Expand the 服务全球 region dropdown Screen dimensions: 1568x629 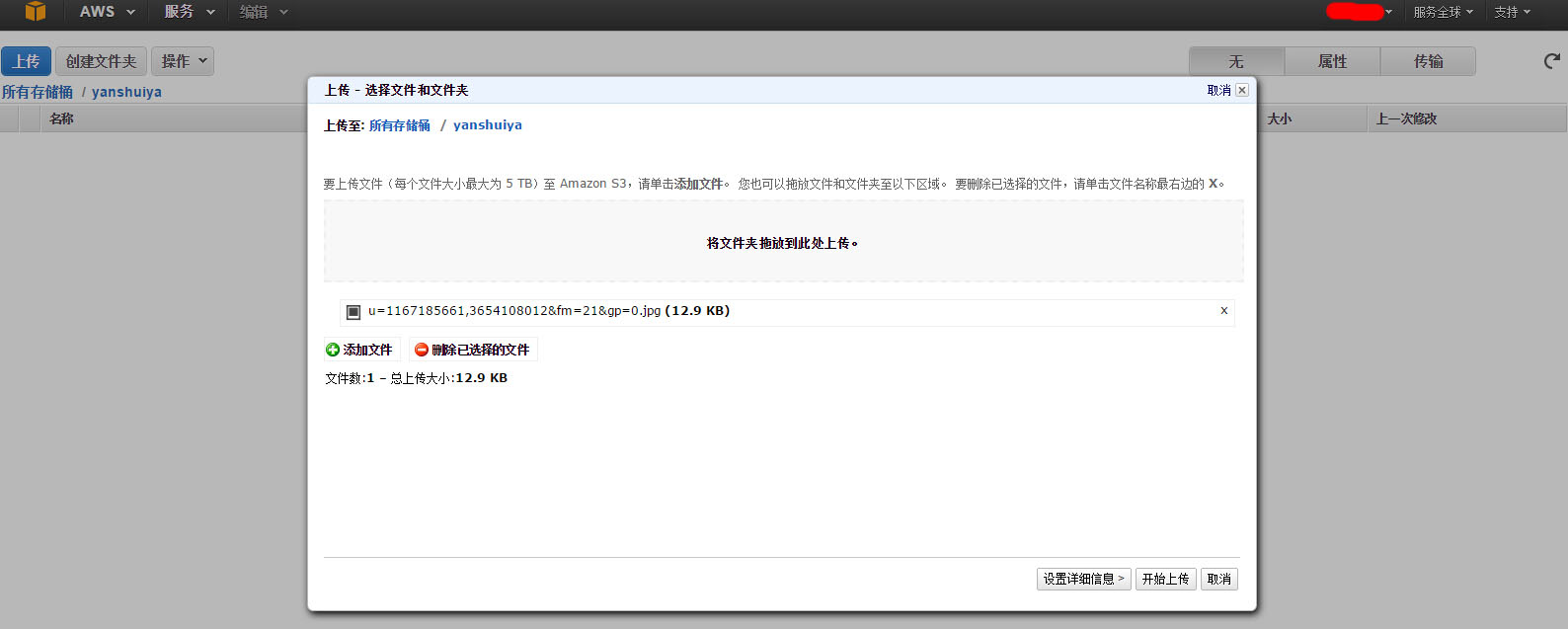point(1442,12)
